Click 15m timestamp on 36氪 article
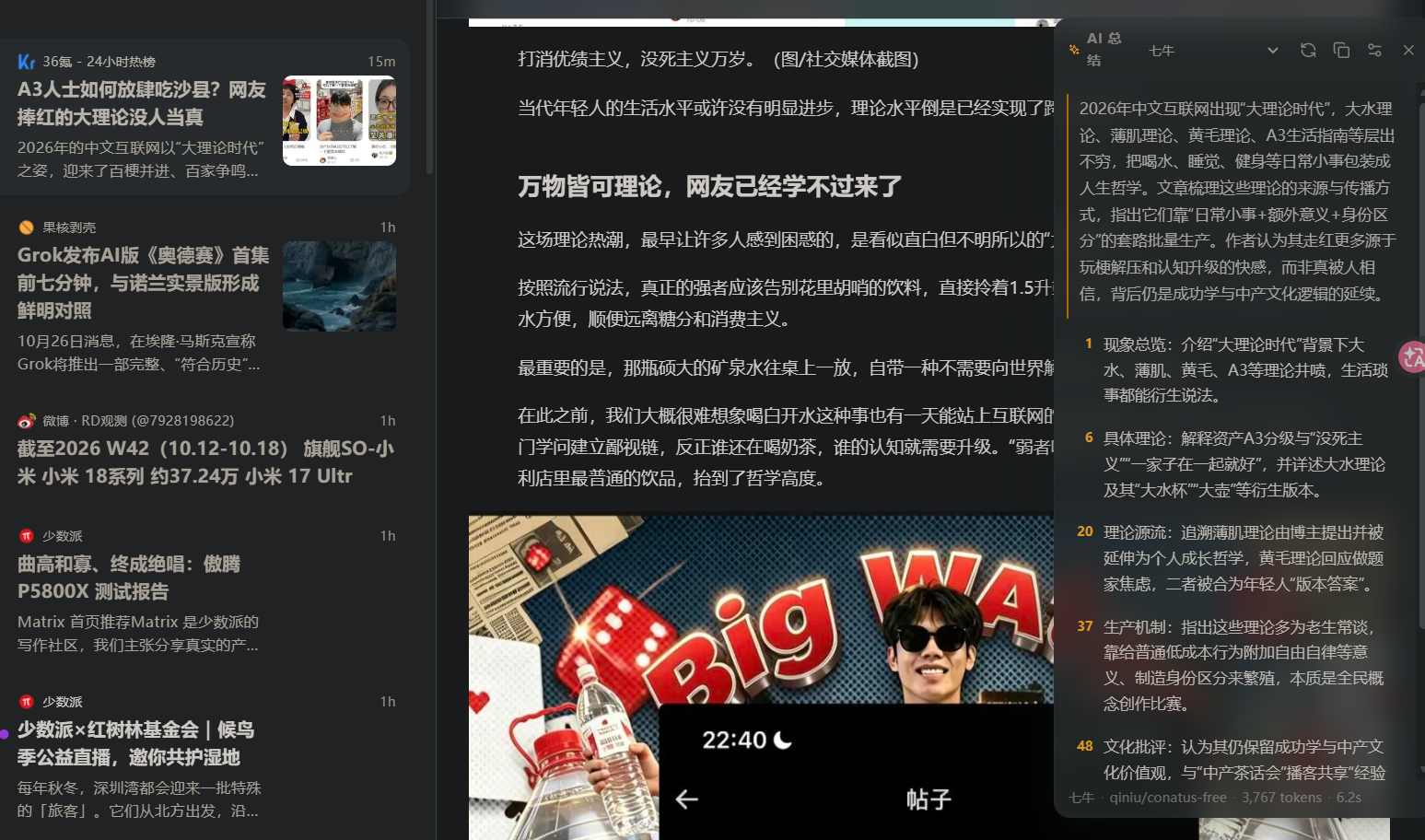1425x840 pixels. coord(381,62)
